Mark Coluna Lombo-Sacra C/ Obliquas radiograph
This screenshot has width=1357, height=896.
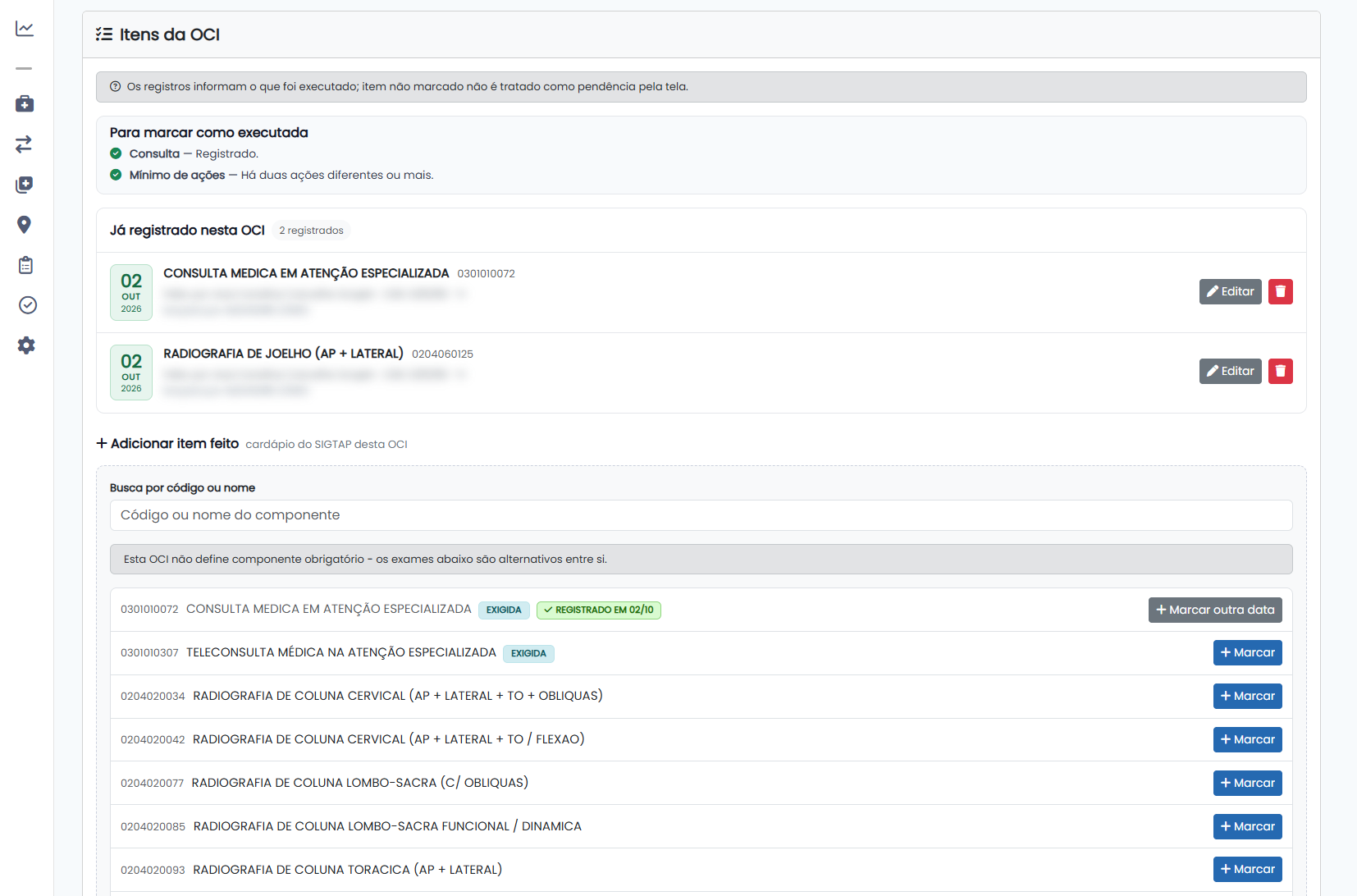tap(1248, 783)
